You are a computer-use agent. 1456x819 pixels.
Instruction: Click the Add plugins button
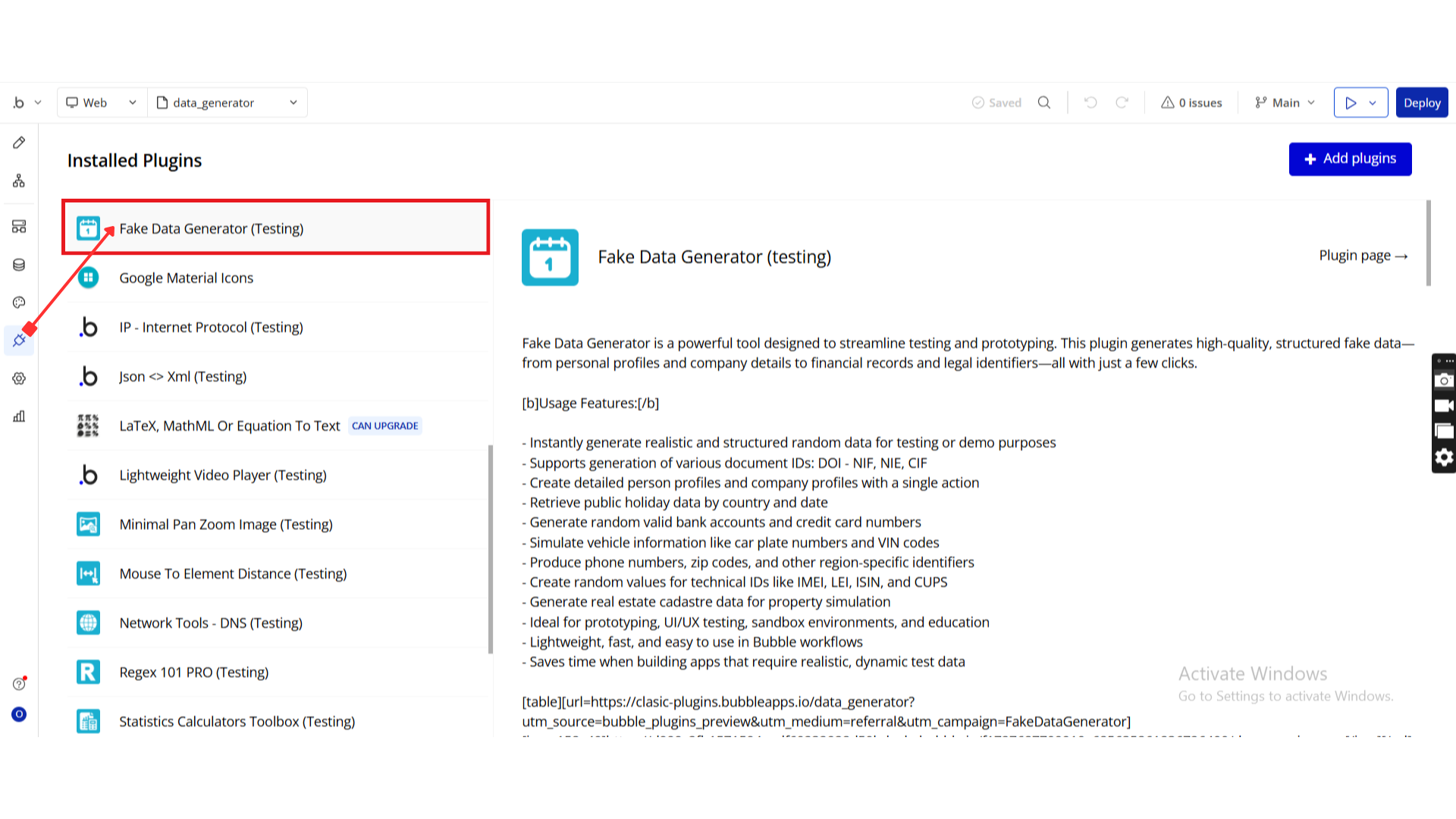pyautogui.click(x=1350, y=159)
